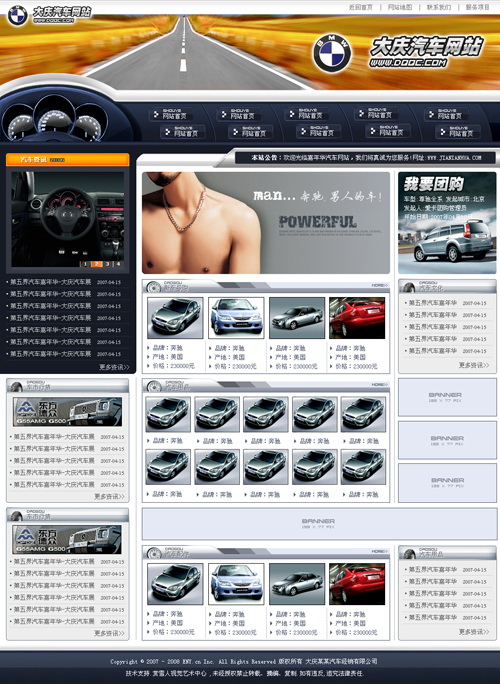Click the wide BANNER placeholder in center

[319, 523]
